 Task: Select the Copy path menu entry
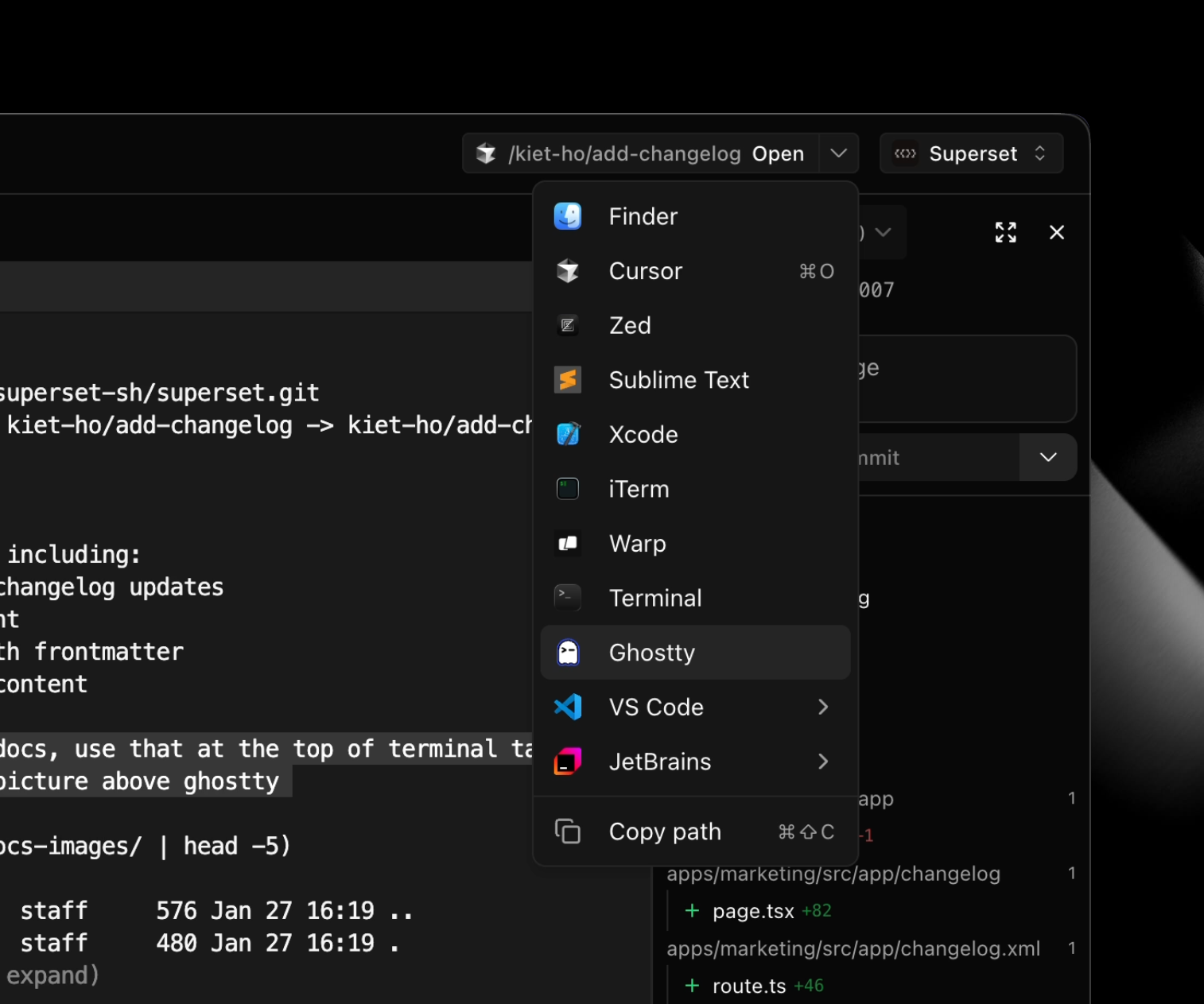pos(665,831)
